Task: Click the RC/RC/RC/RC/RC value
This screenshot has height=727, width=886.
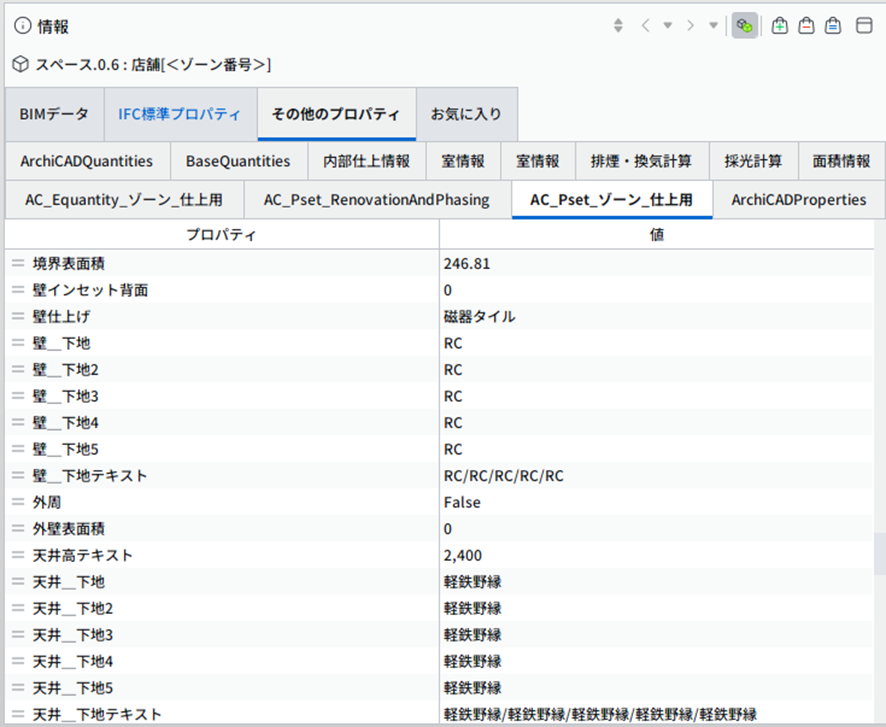Action: point(503,476)
